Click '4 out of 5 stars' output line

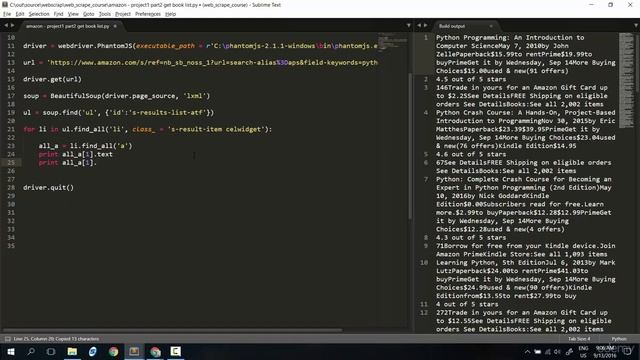click(467, 304)
